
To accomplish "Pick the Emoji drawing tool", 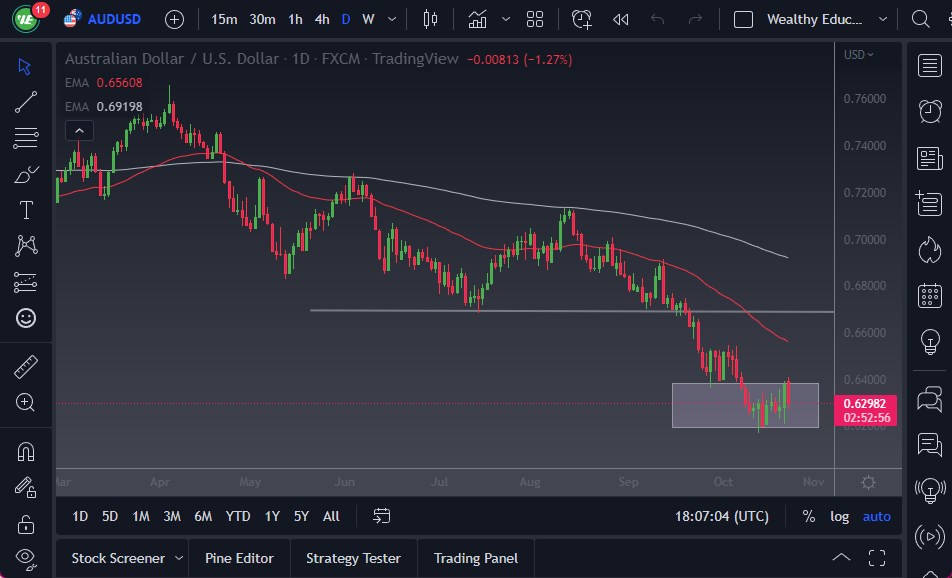I will 26,317.
